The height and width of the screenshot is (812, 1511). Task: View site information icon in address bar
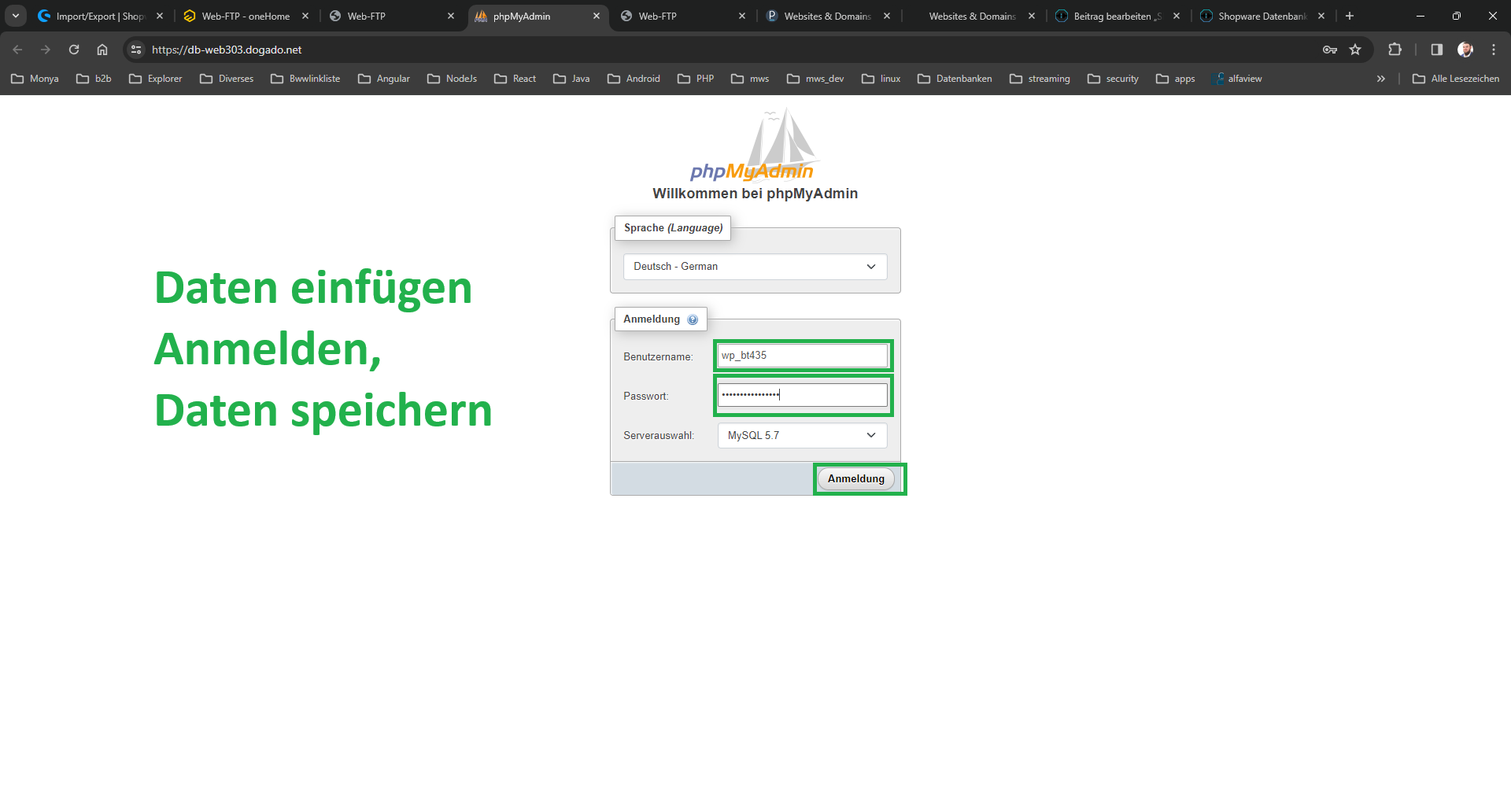[x=136, y=50]
